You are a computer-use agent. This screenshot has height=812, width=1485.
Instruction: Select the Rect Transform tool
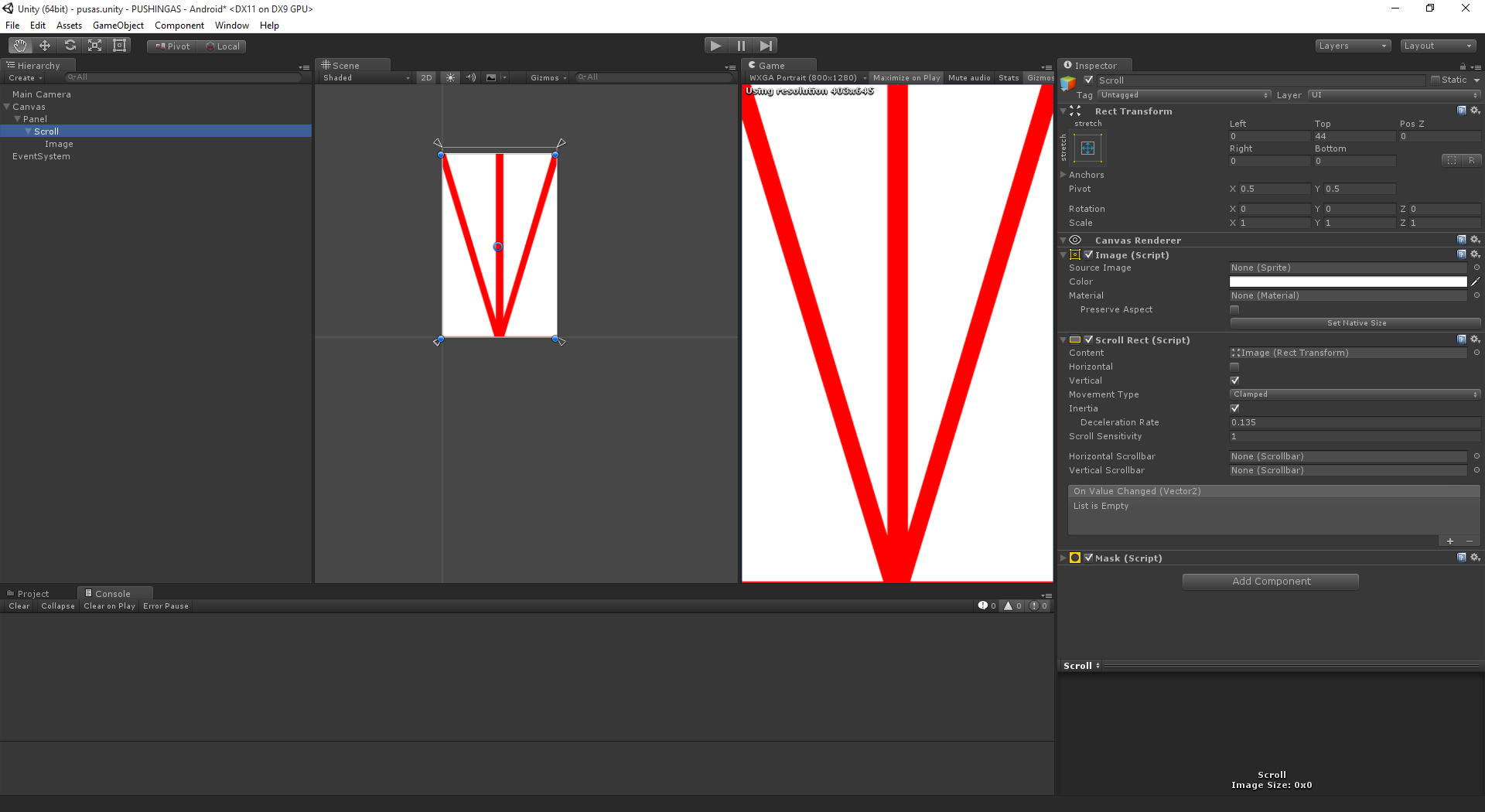tap(119, 46)
